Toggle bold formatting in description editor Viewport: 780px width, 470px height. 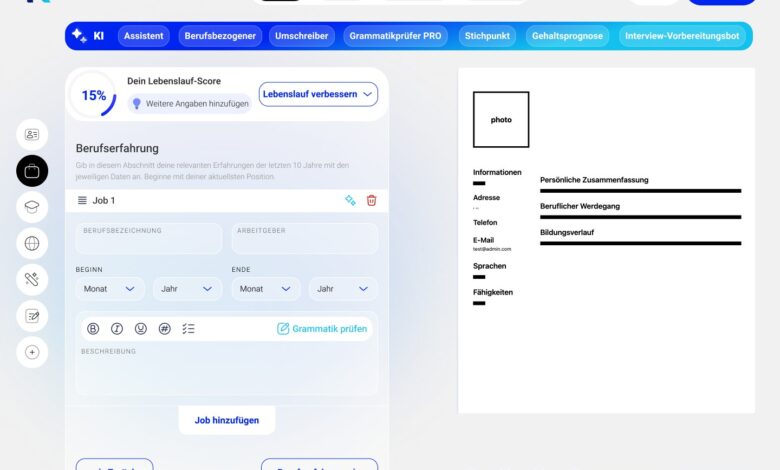[x=93, y=328]
